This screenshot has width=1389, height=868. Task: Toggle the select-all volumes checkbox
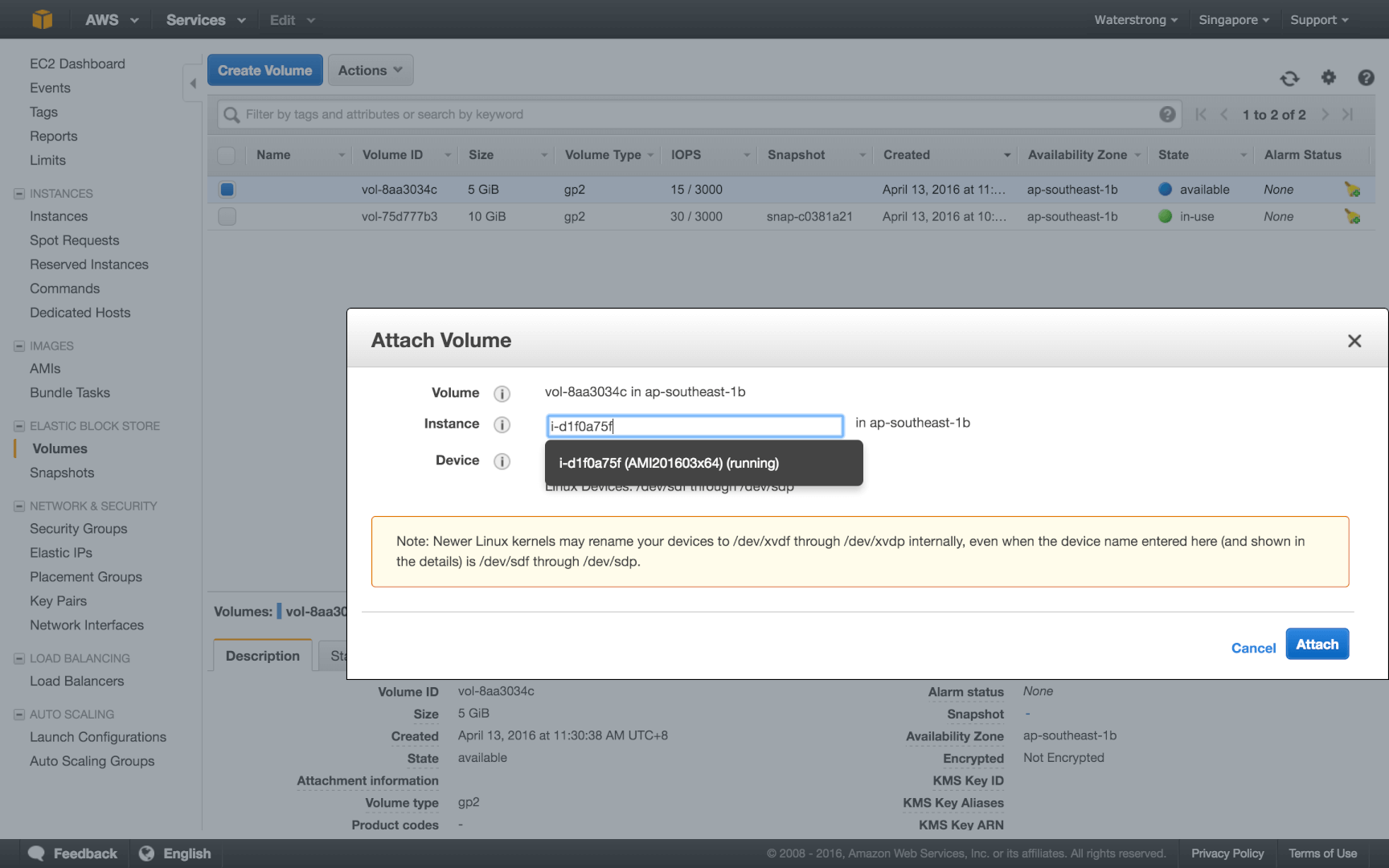tap(227, 155)
